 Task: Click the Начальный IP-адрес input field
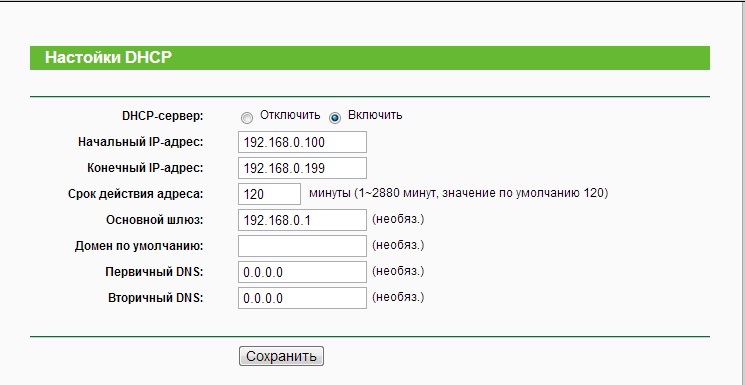(302, 142)
